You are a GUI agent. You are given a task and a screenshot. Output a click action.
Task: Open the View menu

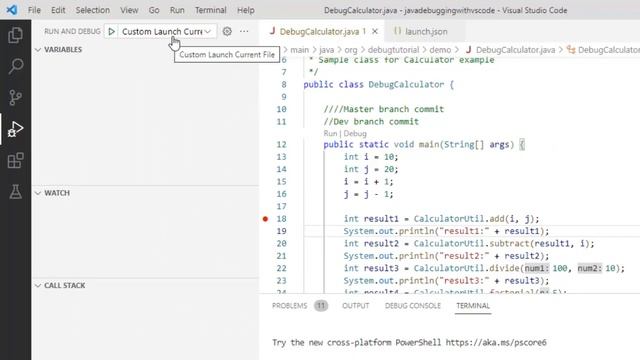click(x=129, y=10)
